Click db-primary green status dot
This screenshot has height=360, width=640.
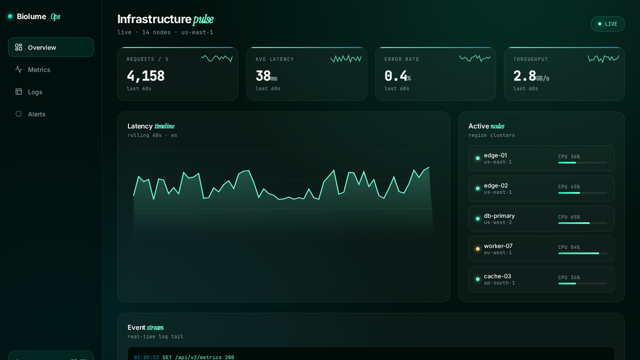coord(478,218)
